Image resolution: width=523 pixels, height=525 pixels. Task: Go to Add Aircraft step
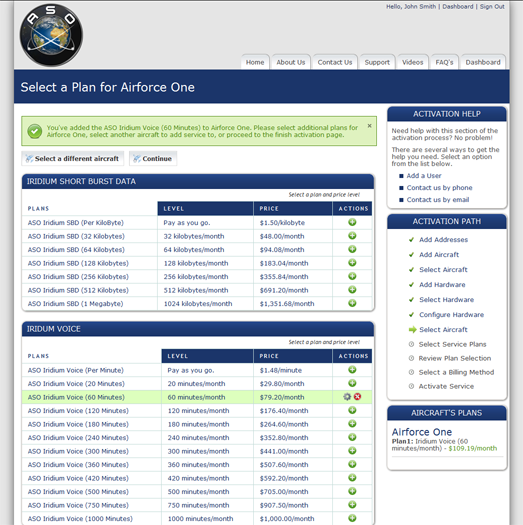click(x=439, y=255)
